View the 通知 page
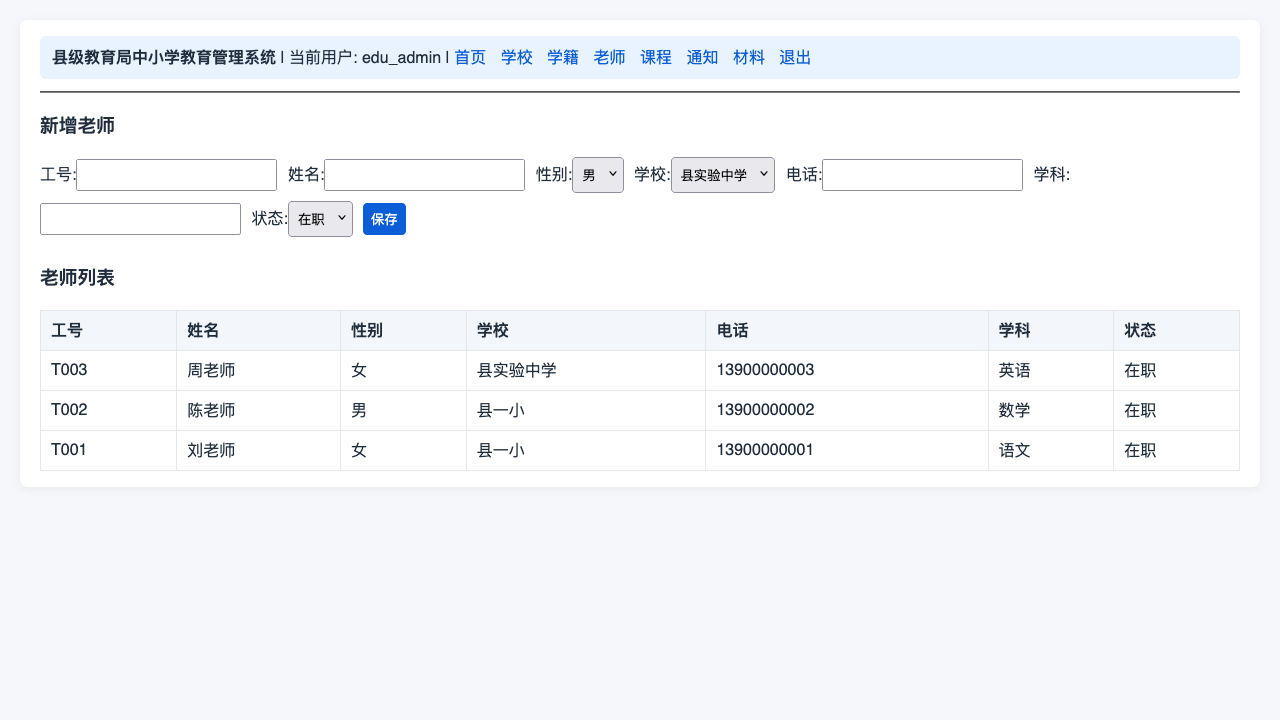 702,58
